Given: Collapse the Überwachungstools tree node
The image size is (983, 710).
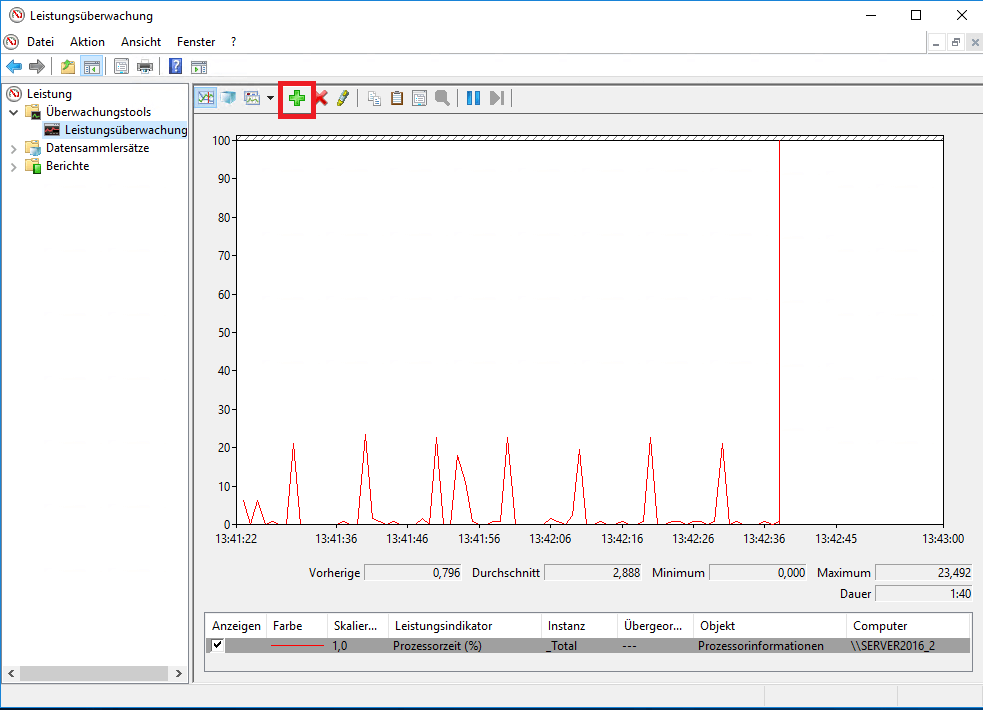Looking at the screenshot, I should [14, 112].
